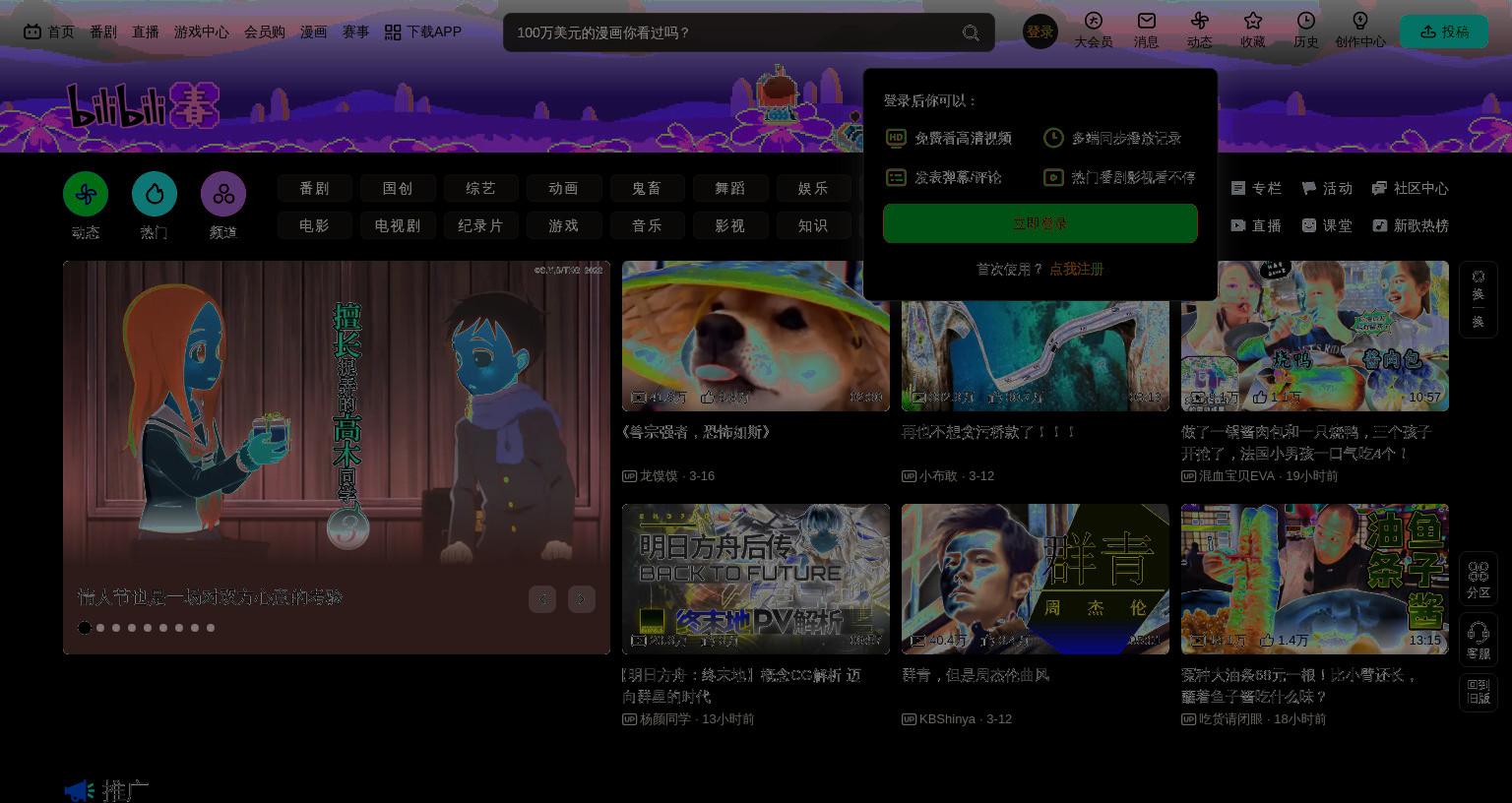1512x803 pixels.
Task: Open the main carousel banner image
Action: click(337, 458)
